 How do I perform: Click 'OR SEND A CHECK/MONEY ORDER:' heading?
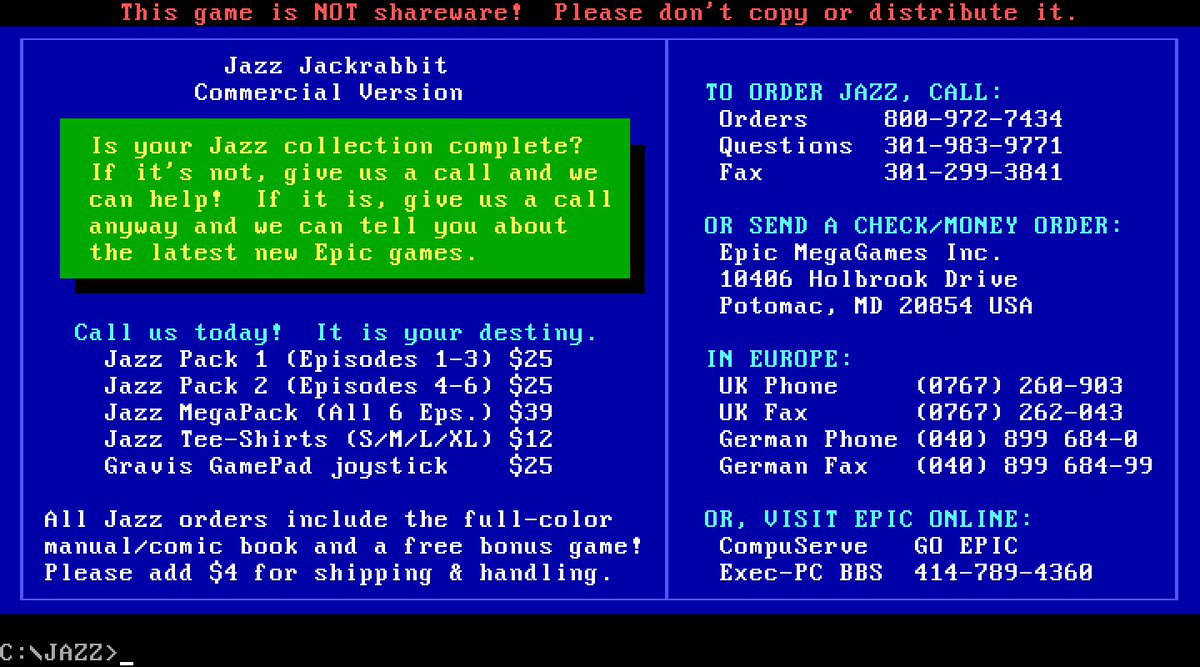click(914, 226)
